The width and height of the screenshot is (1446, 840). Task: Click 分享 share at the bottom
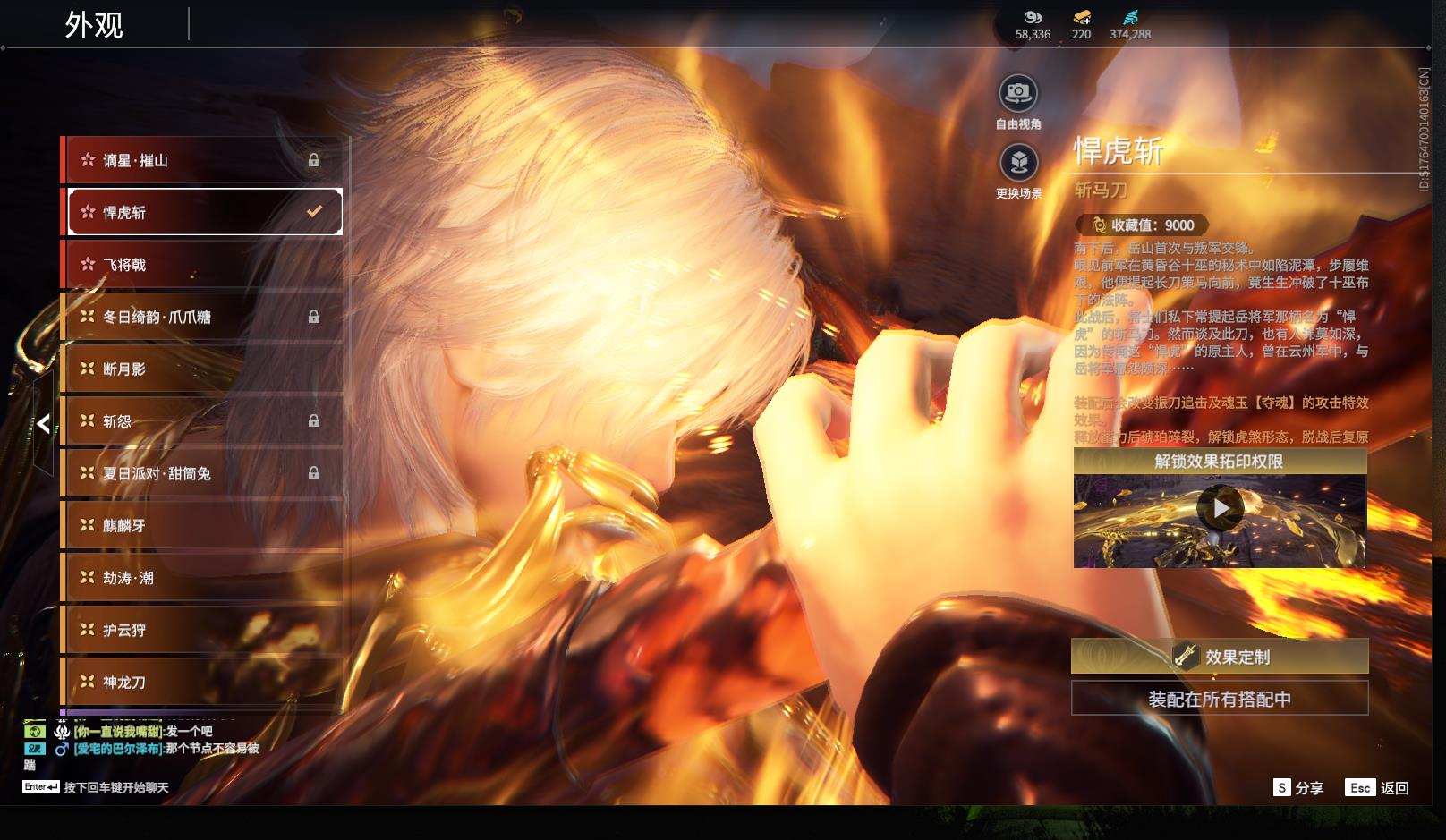1298,787
